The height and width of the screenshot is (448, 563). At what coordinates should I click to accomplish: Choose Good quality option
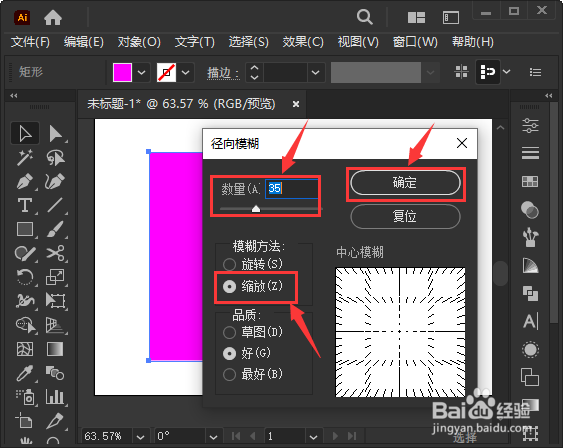click(x=247, y=353)
